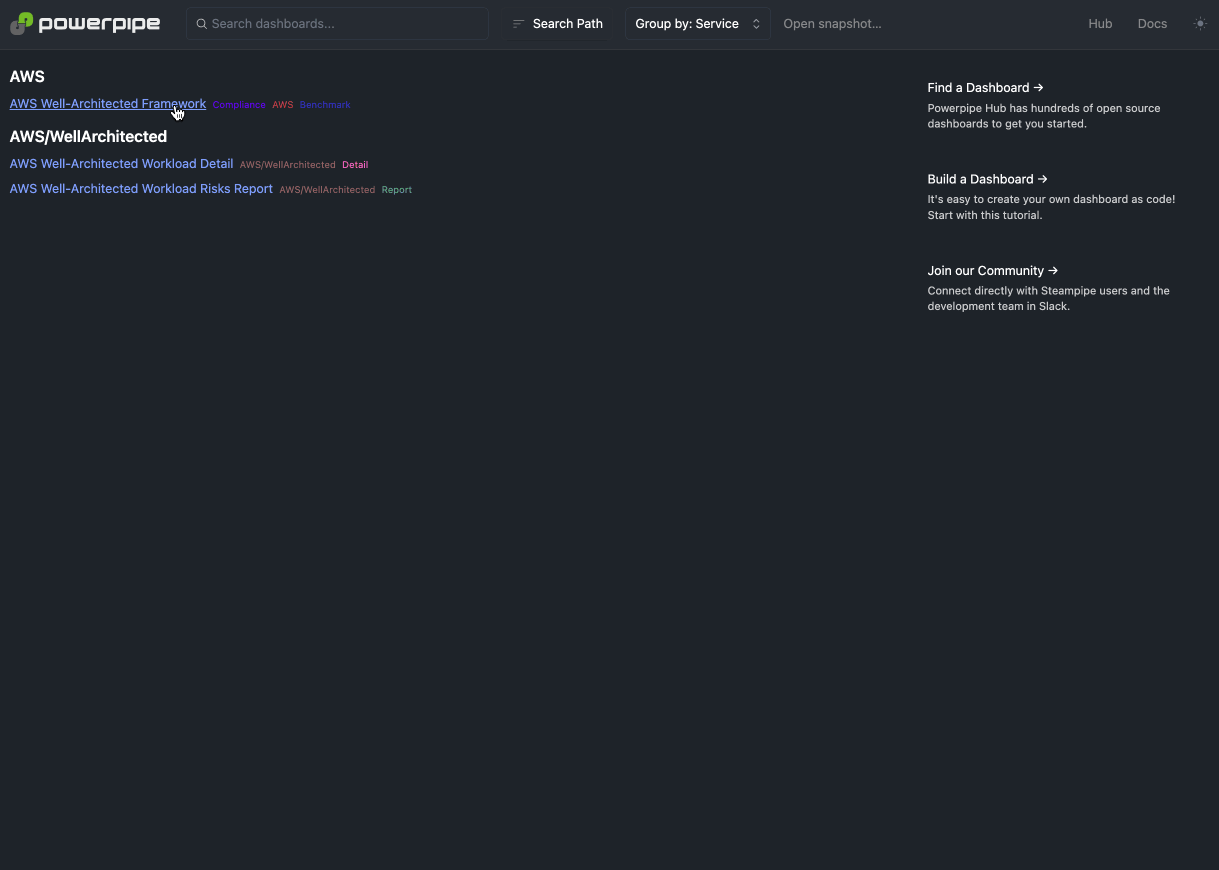Screen dimensions: 1219x870
Task: Open AWS Well-Architected Framework dashboard
Action: coord(107,103)
